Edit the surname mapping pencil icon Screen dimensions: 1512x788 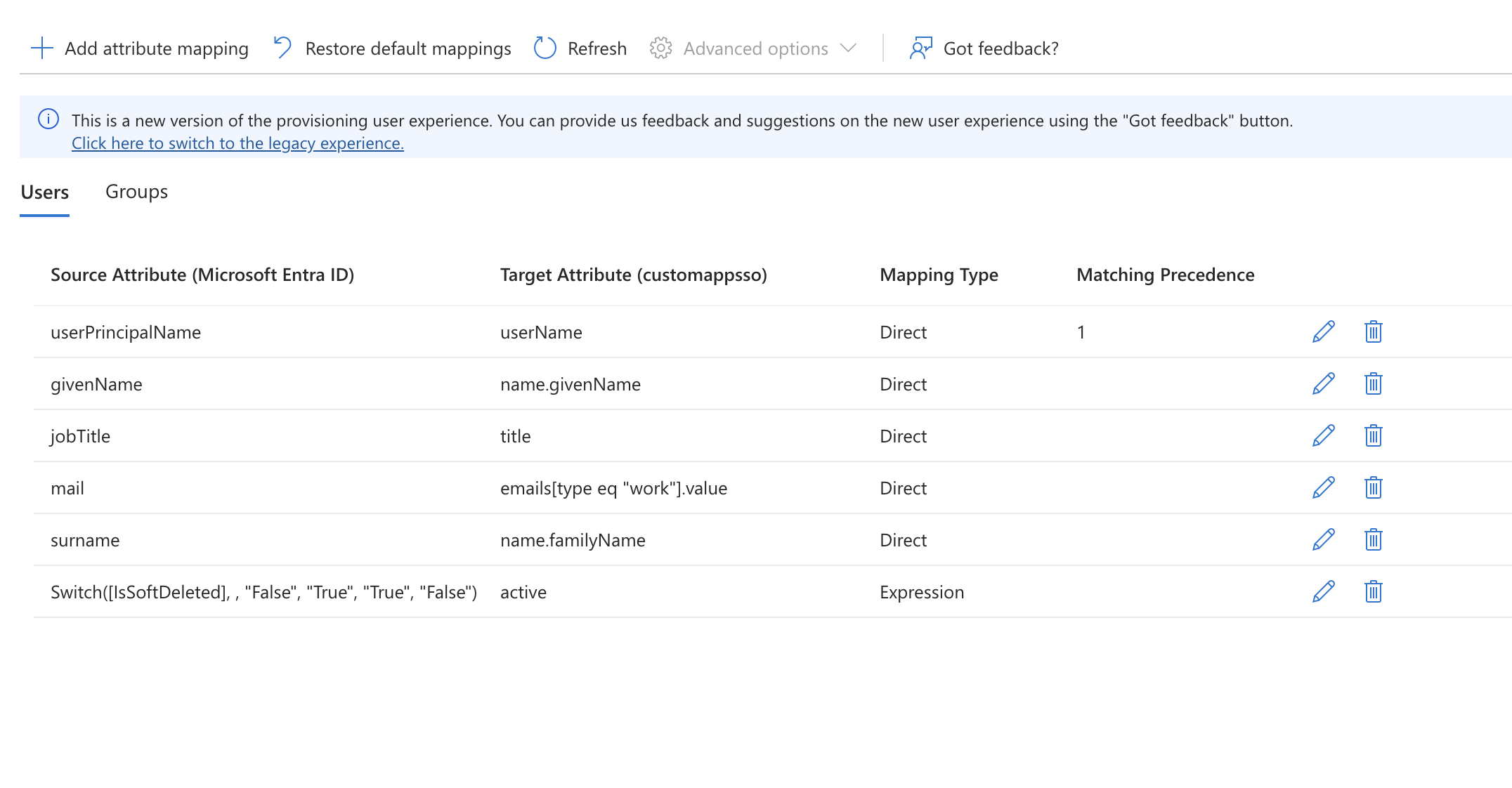point(1324,539)
